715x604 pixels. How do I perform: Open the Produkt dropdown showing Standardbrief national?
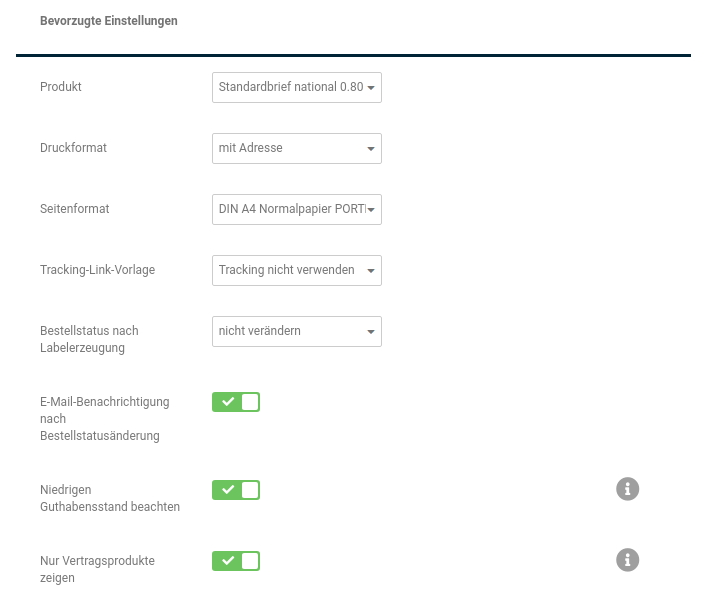pos(296,87)
